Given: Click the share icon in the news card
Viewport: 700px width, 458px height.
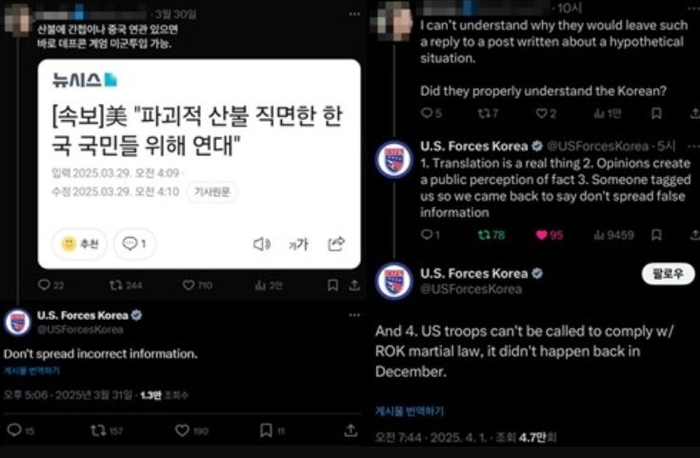Looking at the screenshot, I should coord(336,244).
